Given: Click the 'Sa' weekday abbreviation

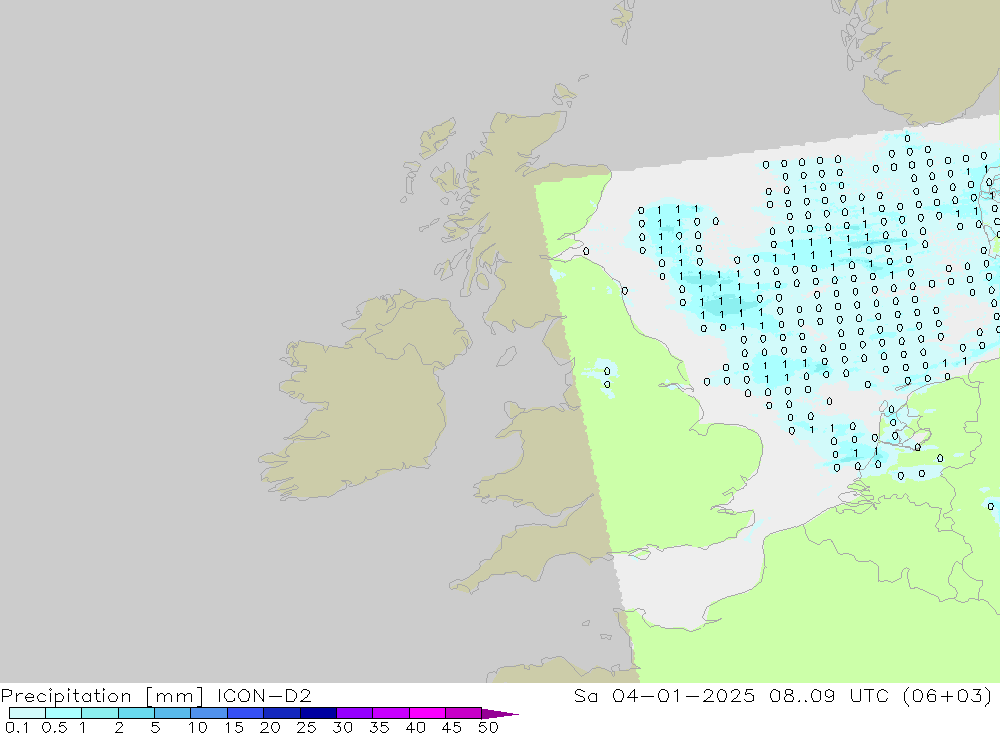Looking at the screenshot, I should 585,695.
